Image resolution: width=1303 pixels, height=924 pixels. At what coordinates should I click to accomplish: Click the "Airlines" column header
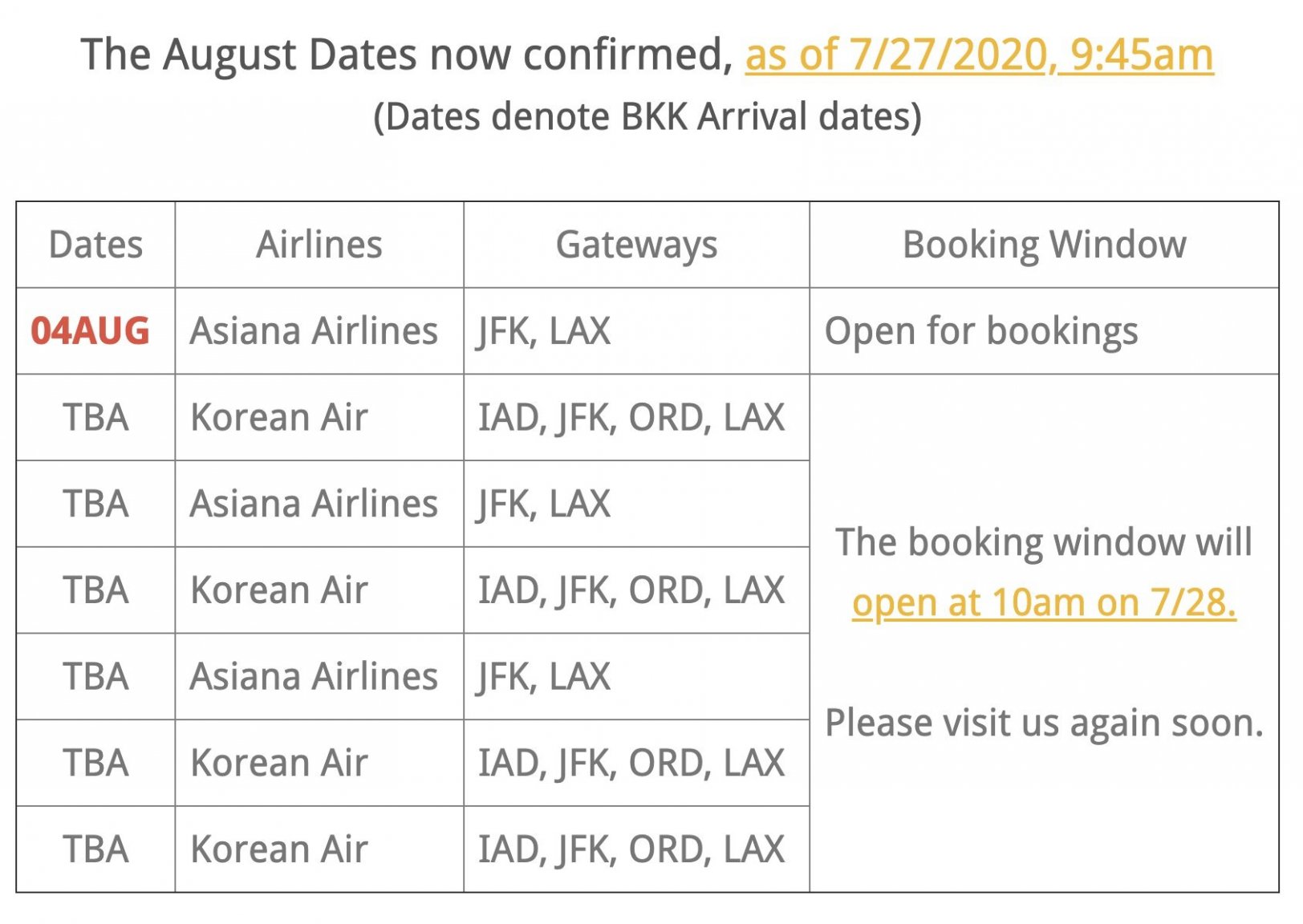click(x=319, y=245)
